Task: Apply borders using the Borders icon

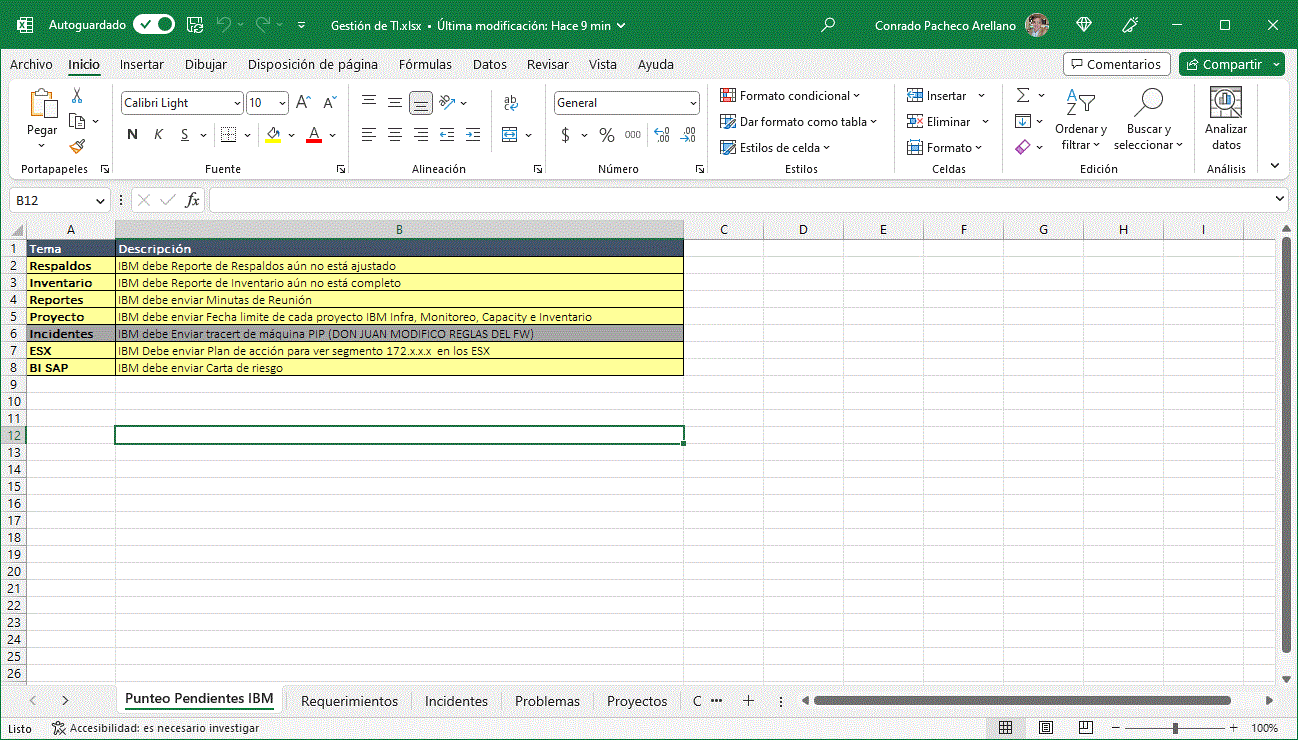Action: (x=228, y=135)
